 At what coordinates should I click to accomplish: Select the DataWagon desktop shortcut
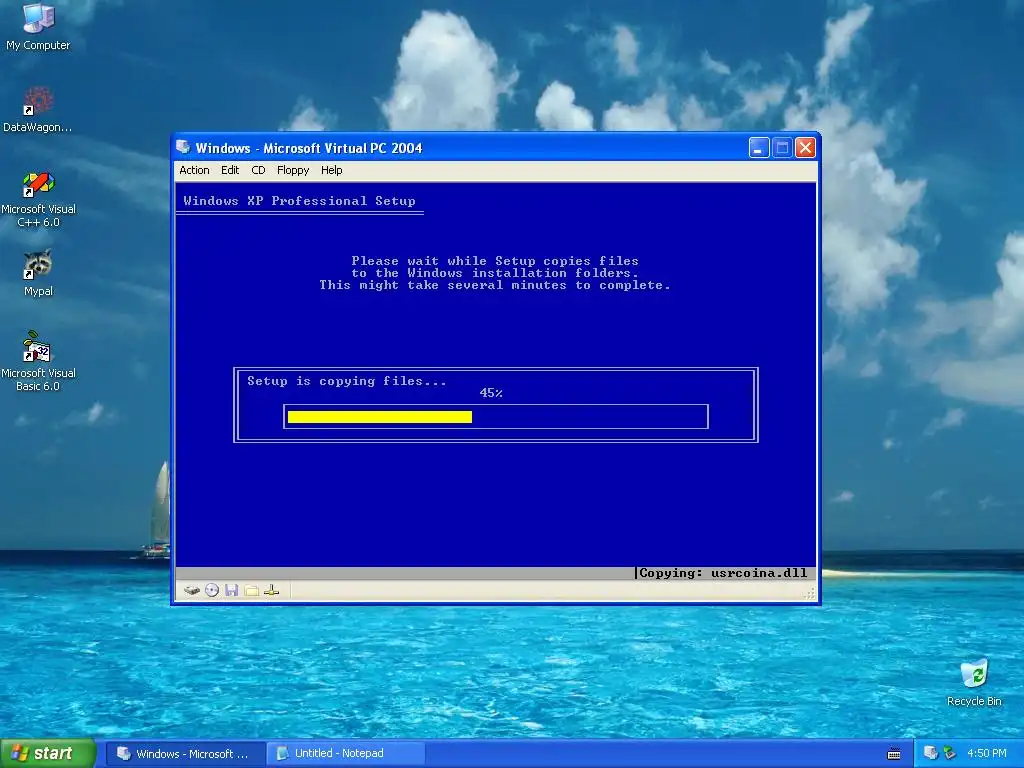coord(38,109)
